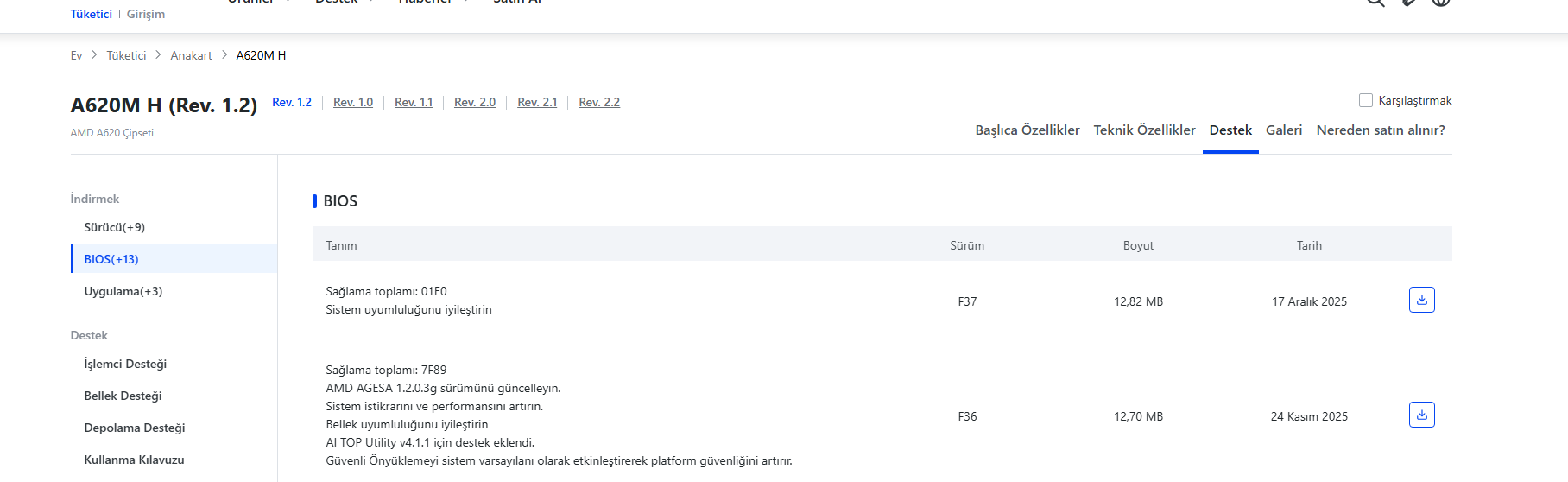Open the Galeri tab
The image size is (1568, 482).
[1284, 130]
